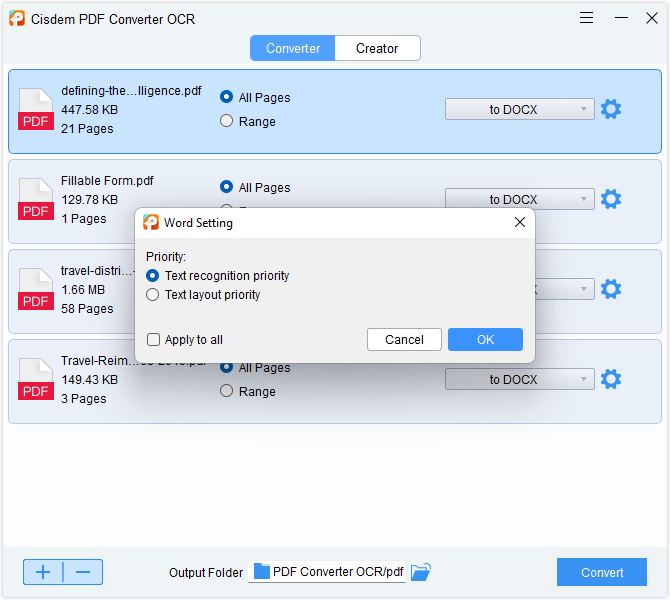Image resolution: width=670 pixels, height=600 pixels.
Task: Click file name defining-the...lligence.pdf
Action: tap(131, 91)
